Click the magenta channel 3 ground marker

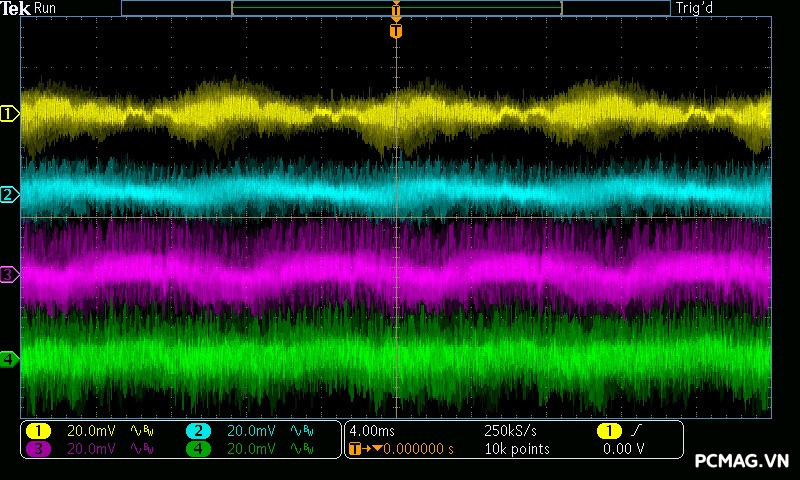[x=9, y=274]
